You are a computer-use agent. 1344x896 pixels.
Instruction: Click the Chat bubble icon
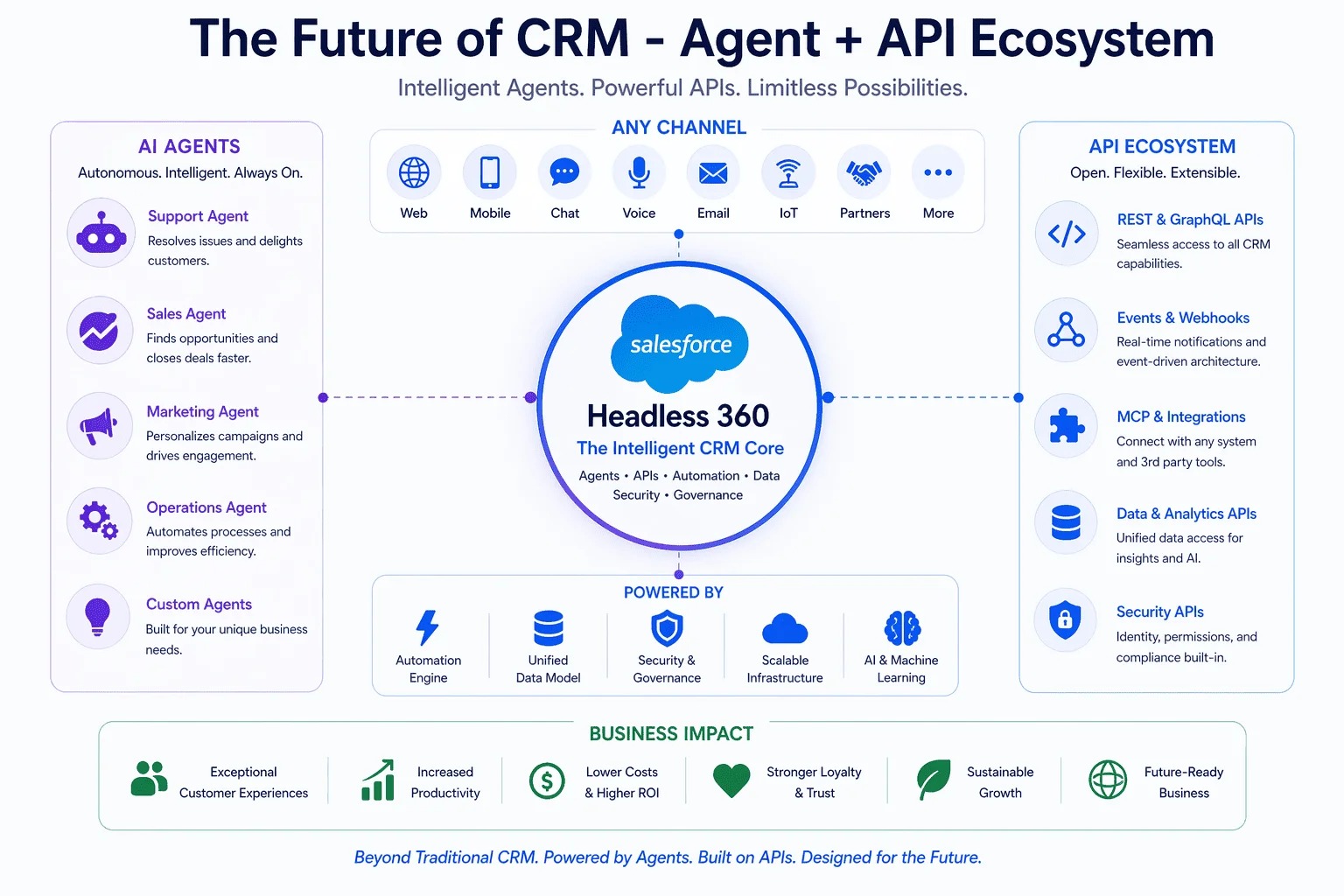point(564,172)
